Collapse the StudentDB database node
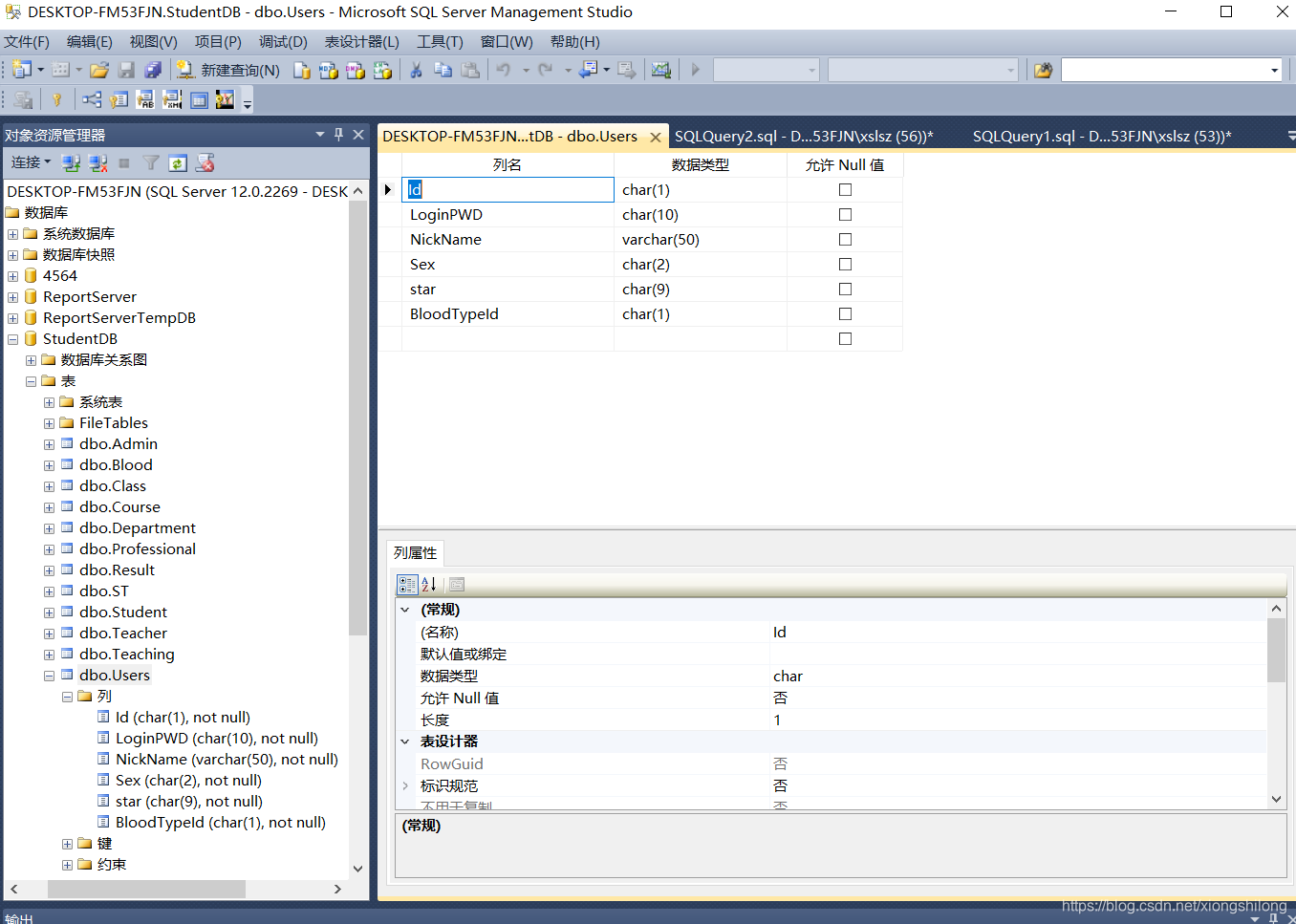Image resolution: width=1296 pixels, height=924 pixels. [12, 339]
